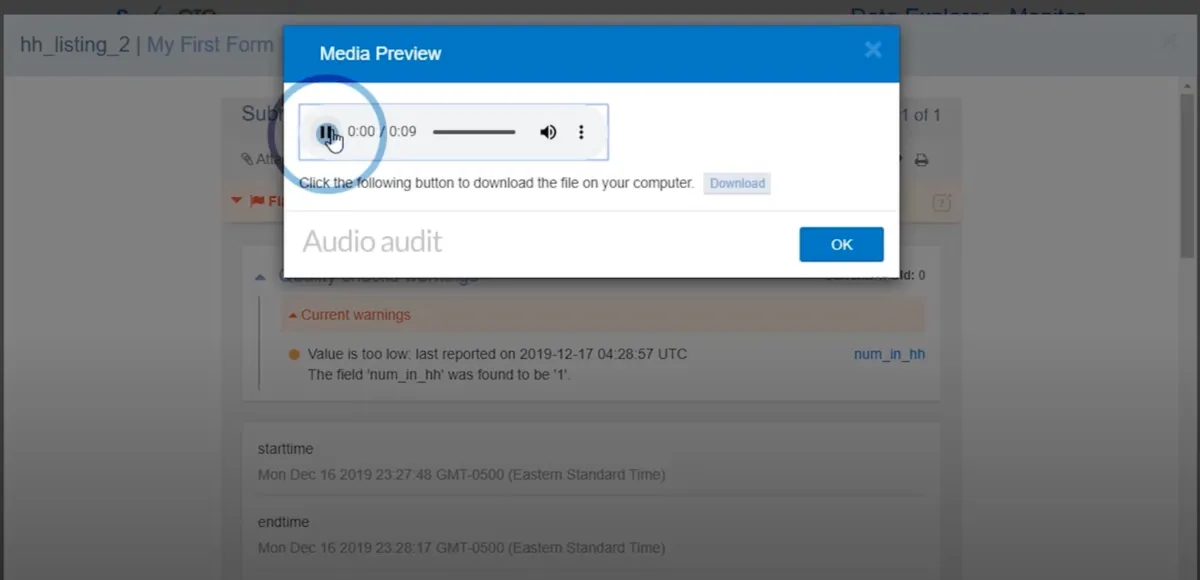1200x580 pixels.
Task: Expand the red flag section triangle
Action: tap(237, 201)
